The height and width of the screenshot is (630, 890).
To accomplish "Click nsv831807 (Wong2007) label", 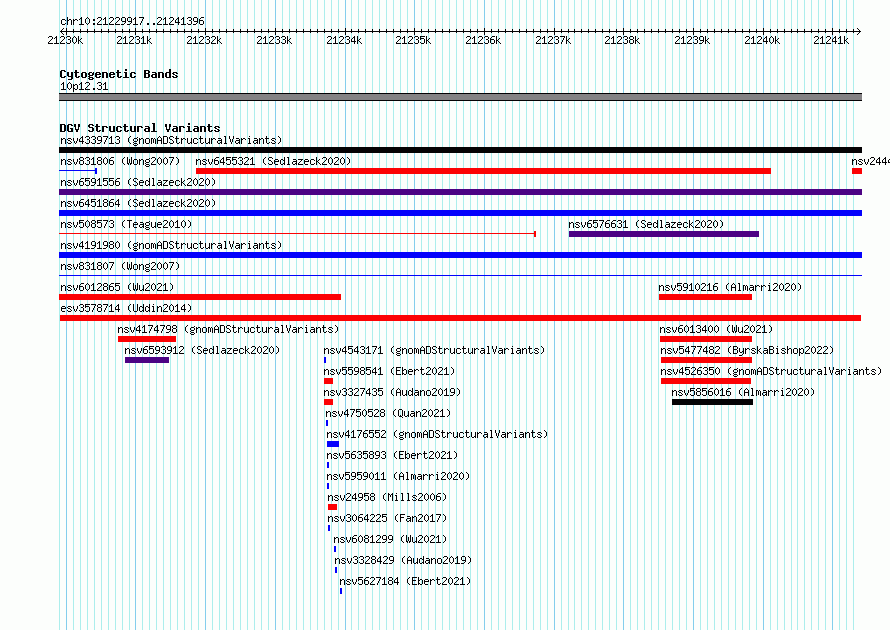I will click(120, 266).
